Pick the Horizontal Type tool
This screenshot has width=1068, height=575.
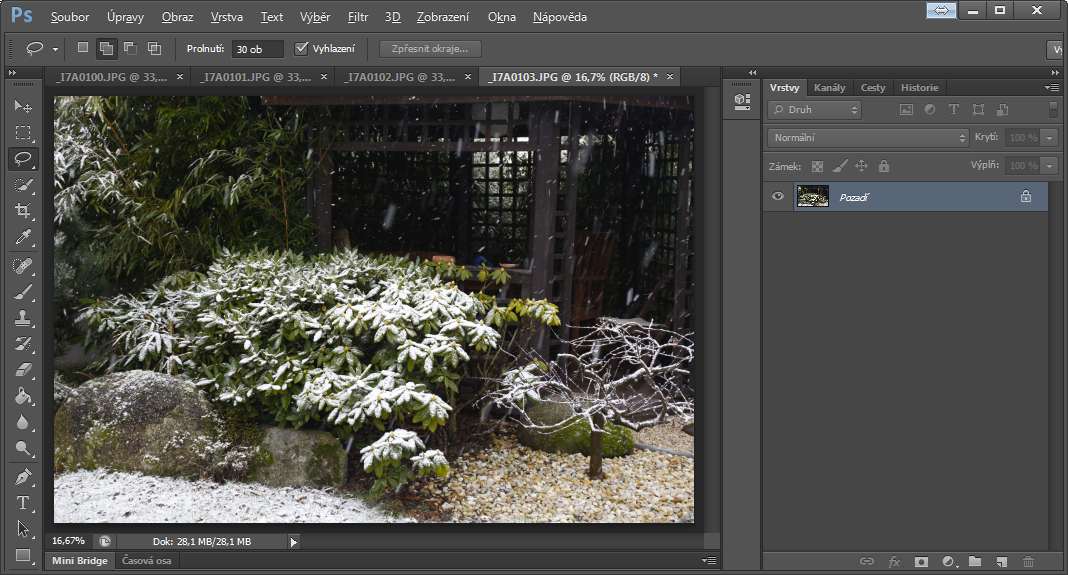[23, 503]
